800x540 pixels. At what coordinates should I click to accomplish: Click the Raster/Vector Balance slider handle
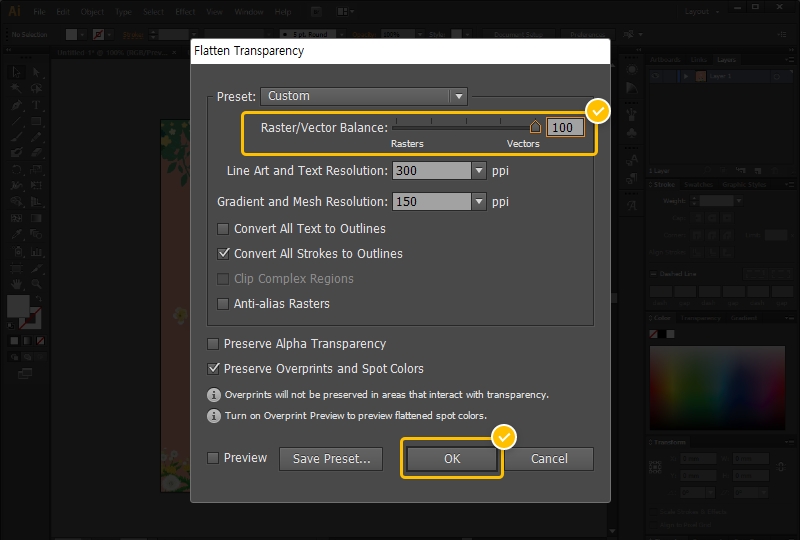535,127
